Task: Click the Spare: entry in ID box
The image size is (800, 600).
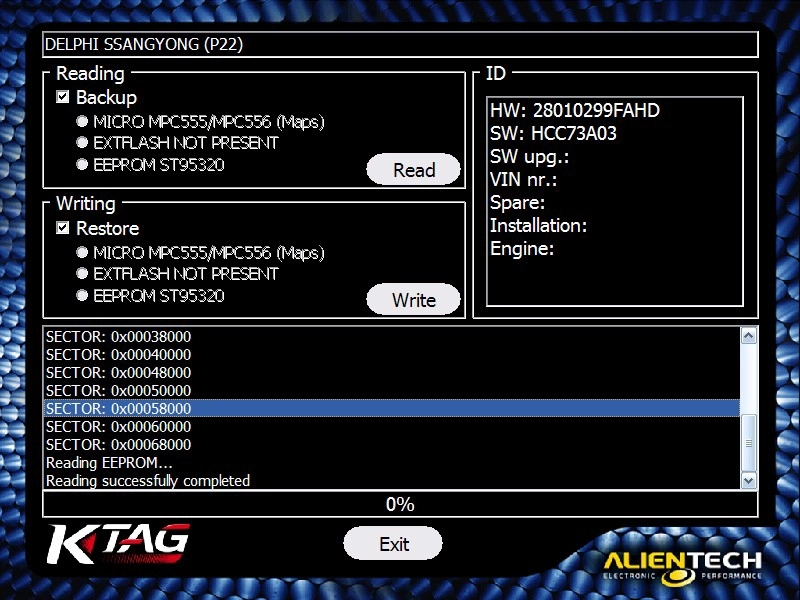Action: point(517,203)
